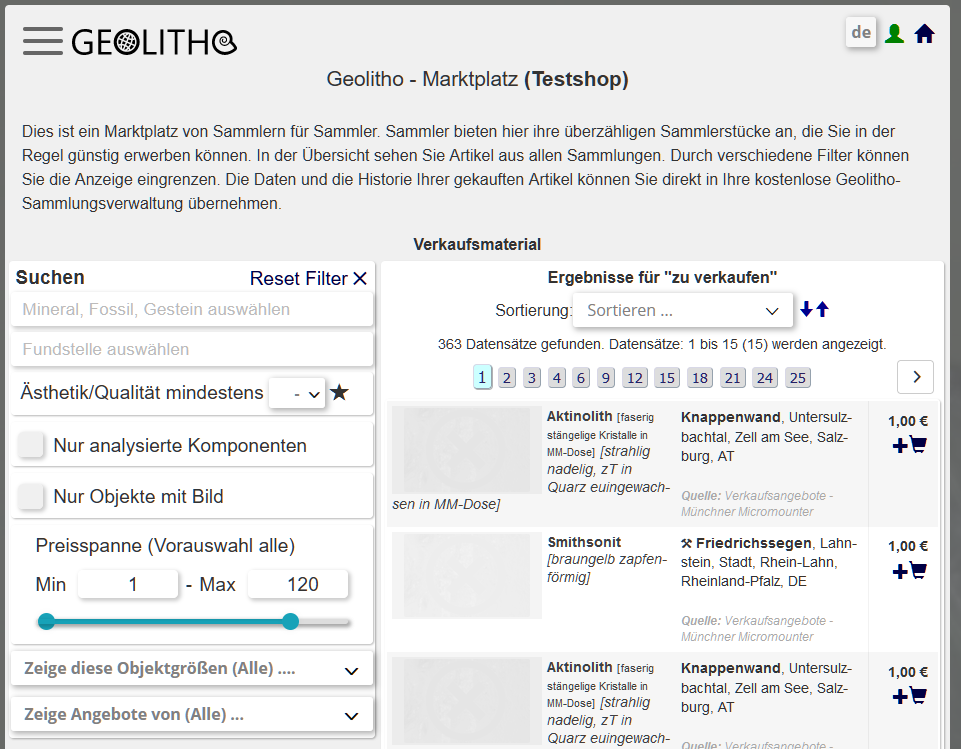The image size is (961, 749).
Task: Add first Aktinolith to shopping cart
Action: click(909, 445)
